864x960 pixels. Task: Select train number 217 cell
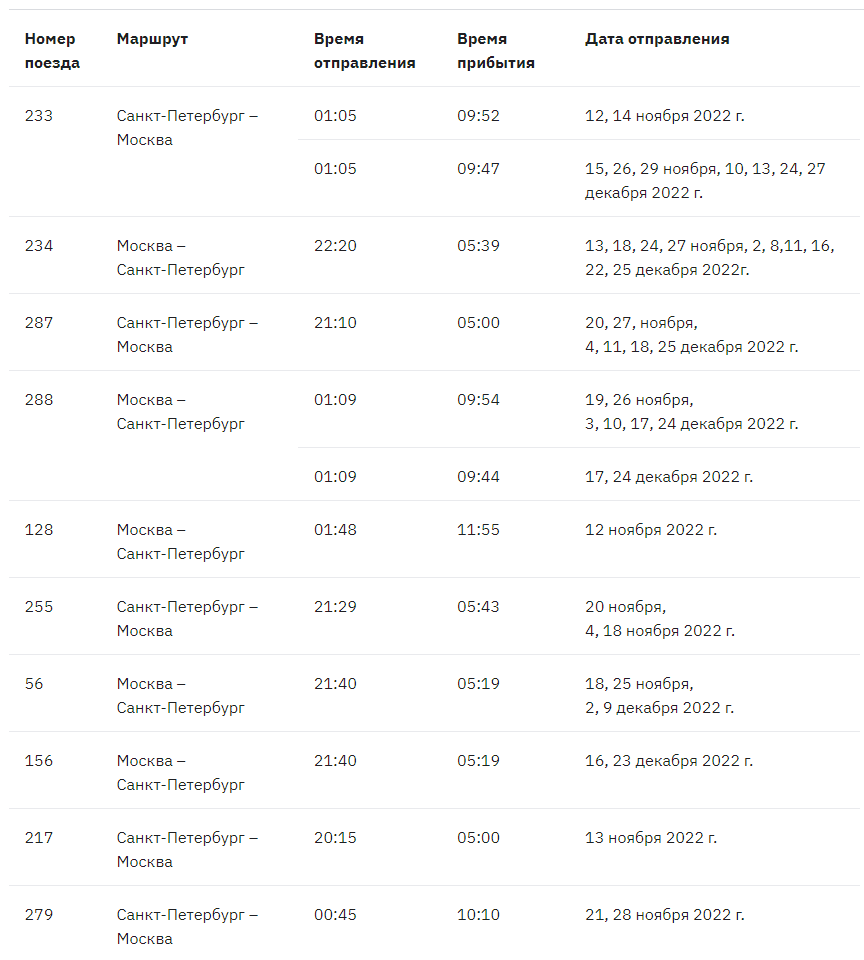pyautogui.click(x=39, y=838)
